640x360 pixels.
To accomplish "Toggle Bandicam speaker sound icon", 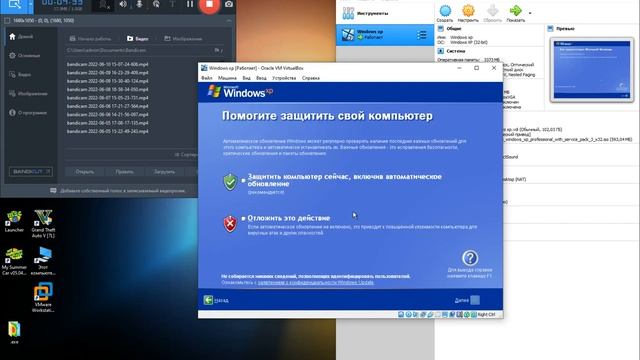I will [x=123, y=4].
